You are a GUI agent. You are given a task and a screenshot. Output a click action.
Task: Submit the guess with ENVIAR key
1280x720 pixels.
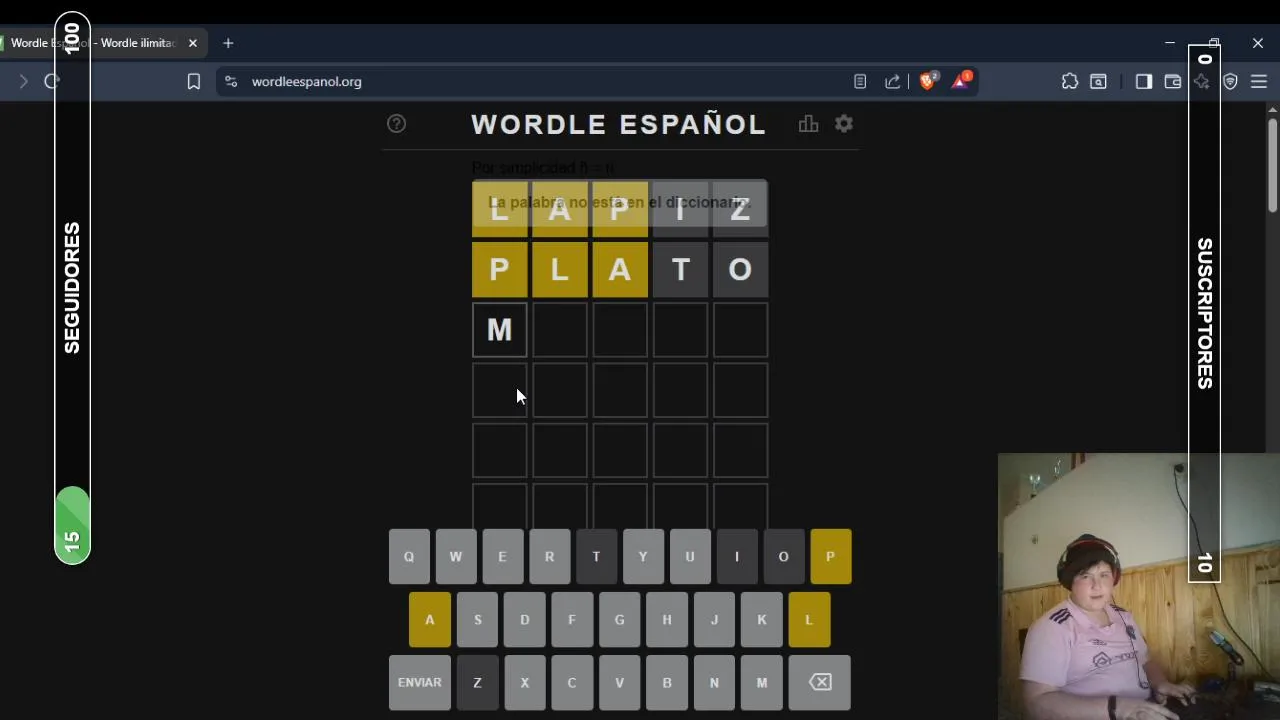420,682
